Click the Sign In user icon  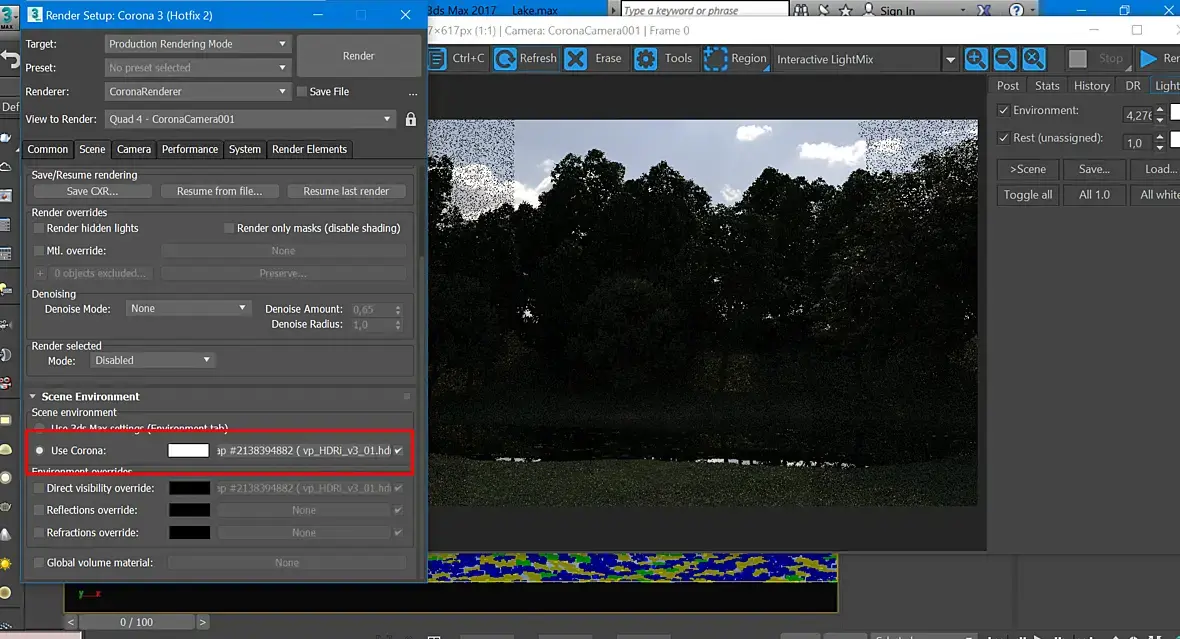tap(869, 10)
